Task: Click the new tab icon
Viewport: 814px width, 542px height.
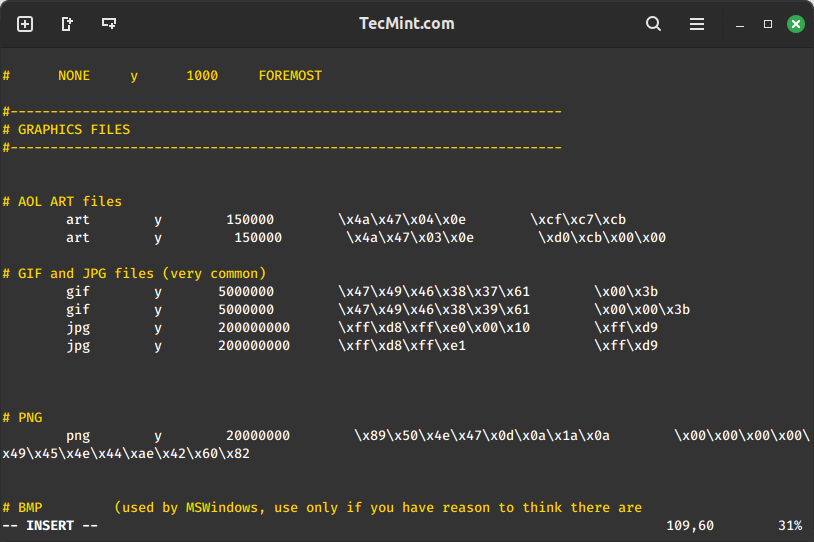Action: click(25, 24)
